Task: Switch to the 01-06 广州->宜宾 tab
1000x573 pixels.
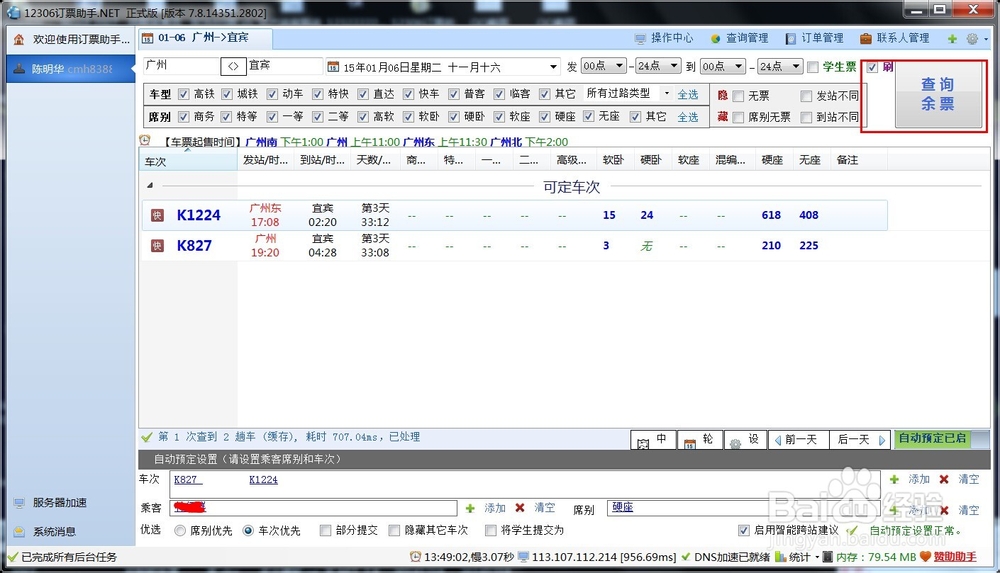Action: 205,38
